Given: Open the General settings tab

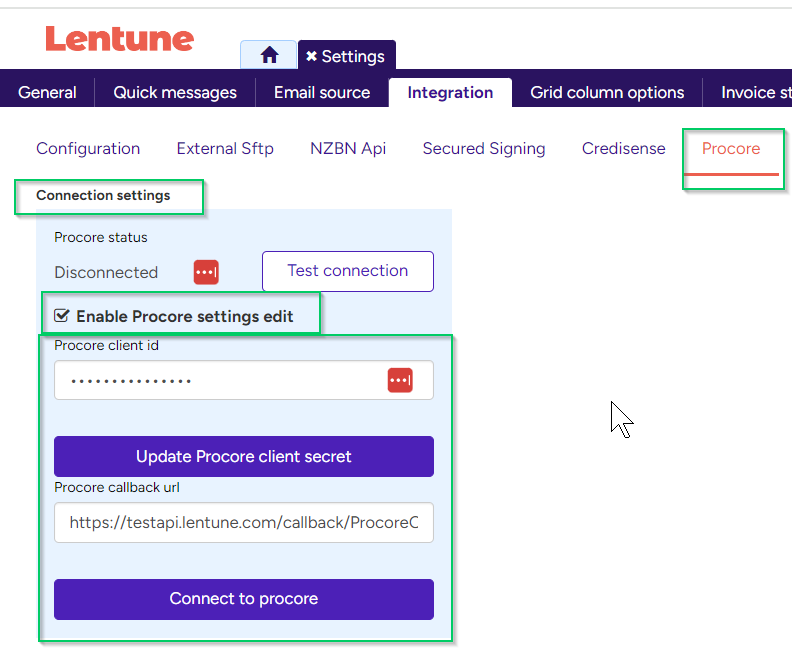Looking at the screenshot, I should tap(47, 93).
